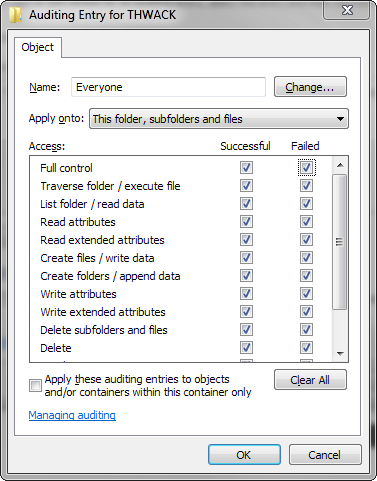This screenshot has height=481, width=377.
Task: Click the access list scroll up arrow
Action: coord(340,165)
